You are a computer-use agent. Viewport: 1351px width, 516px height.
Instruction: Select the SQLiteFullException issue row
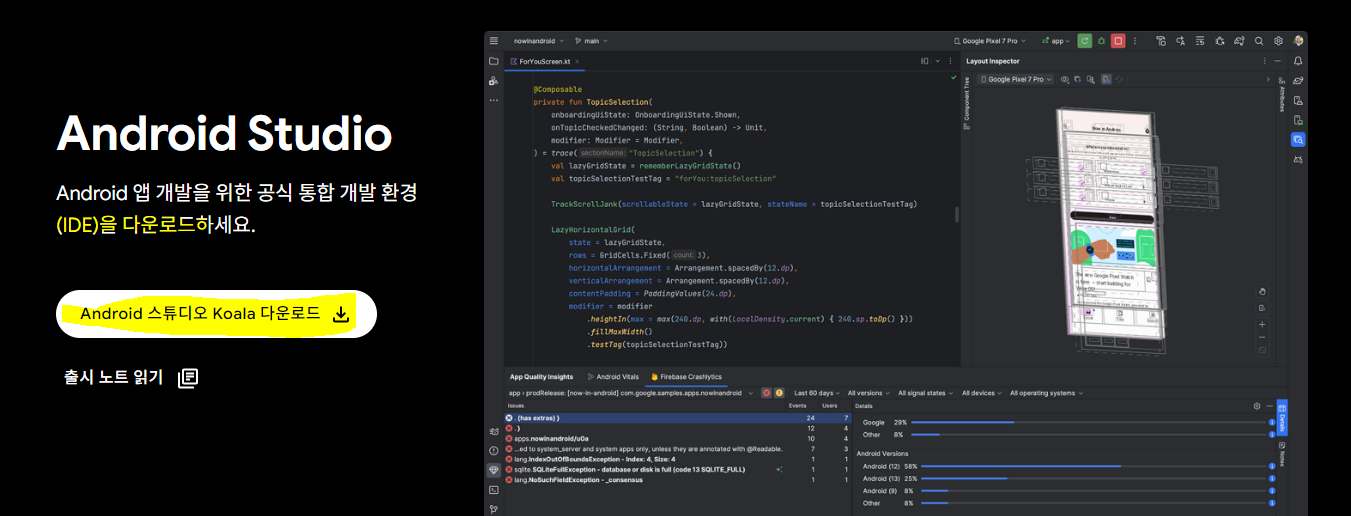tap(677, 469)
